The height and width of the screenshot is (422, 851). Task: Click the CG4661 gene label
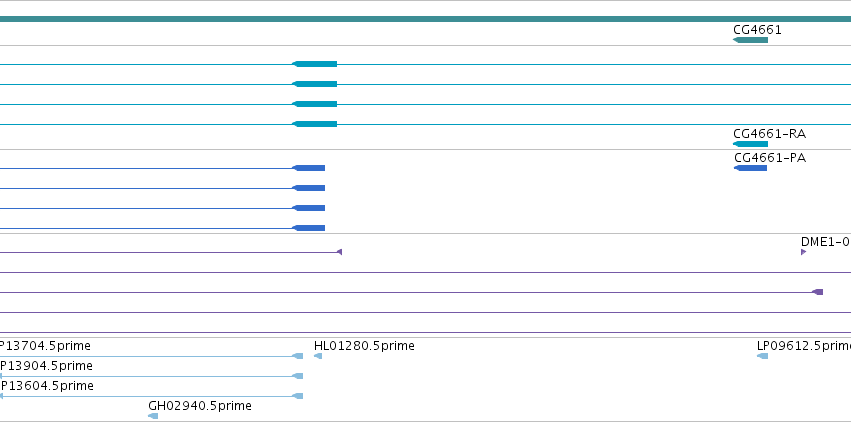tap(757, 30)
